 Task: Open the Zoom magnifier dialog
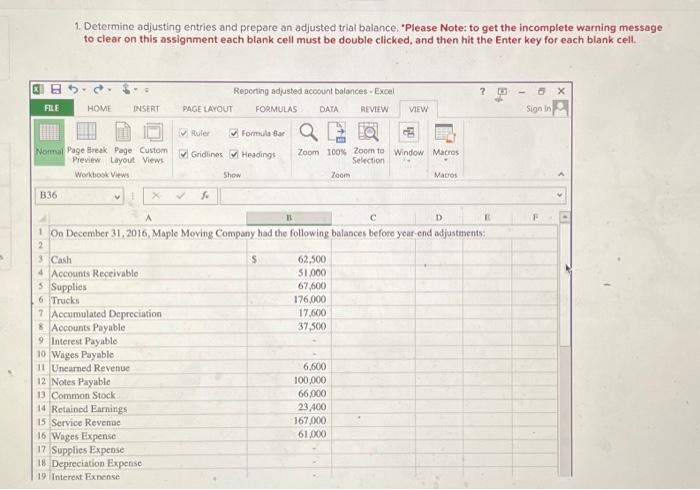coord(308,139)
